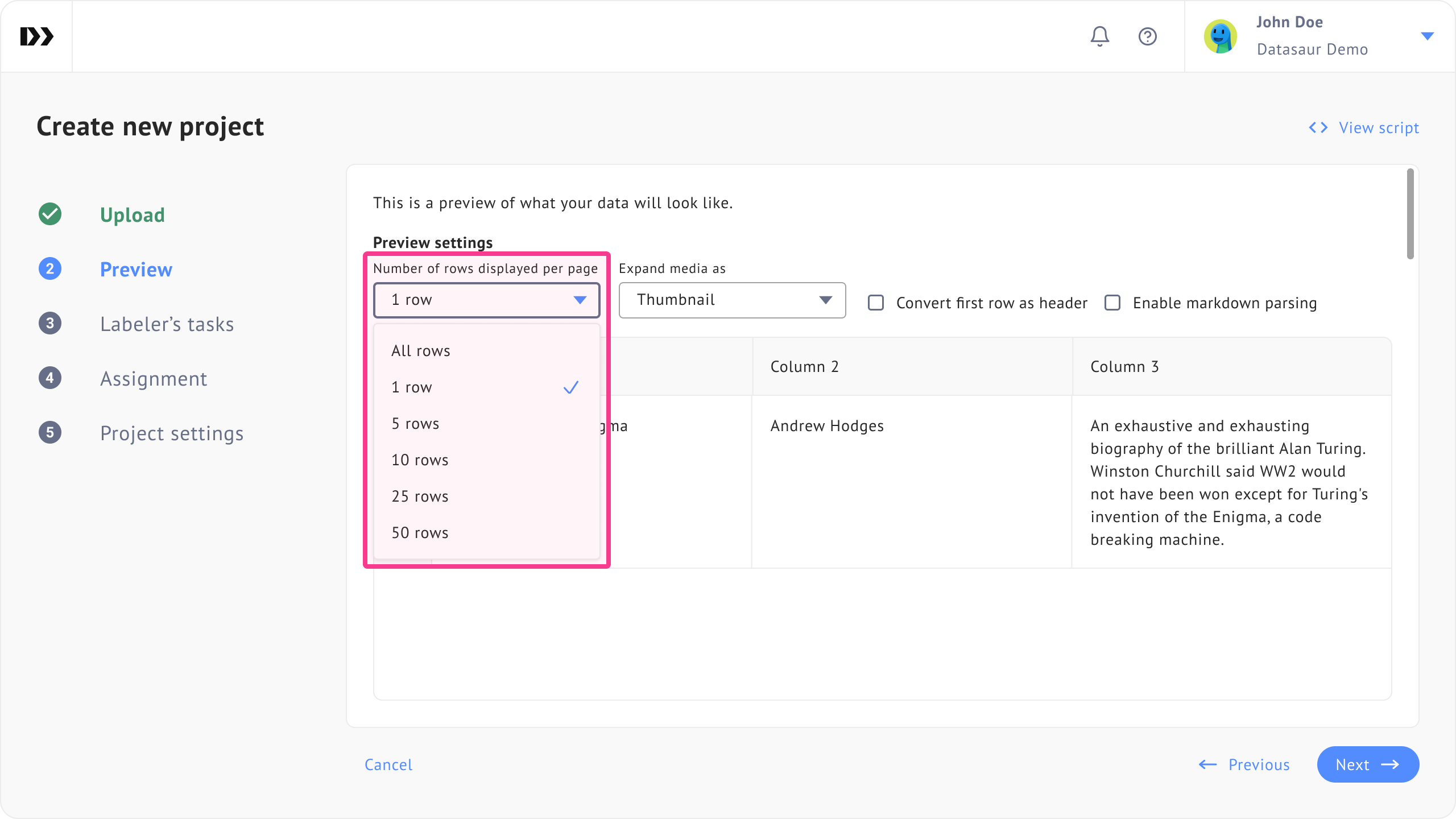Click the step 5 number badge
Viewport: 1456px width, 819px height.
50,433
